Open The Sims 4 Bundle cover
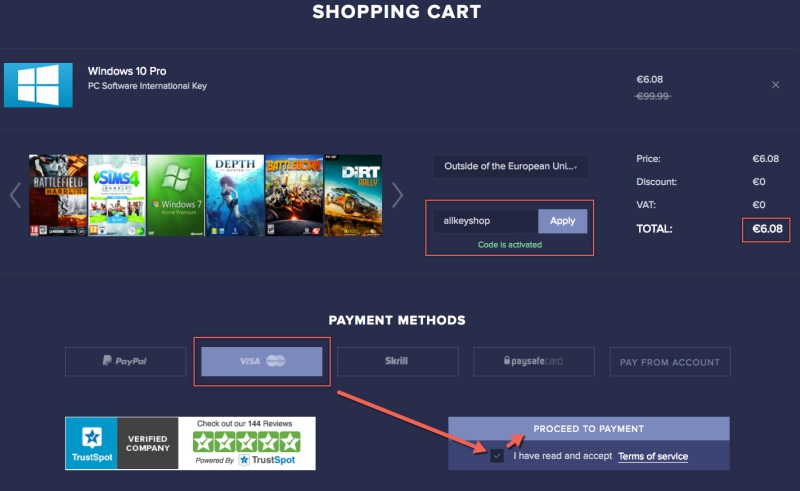The height and width of the screenshot is (491, 800). [x=117, y=195]
